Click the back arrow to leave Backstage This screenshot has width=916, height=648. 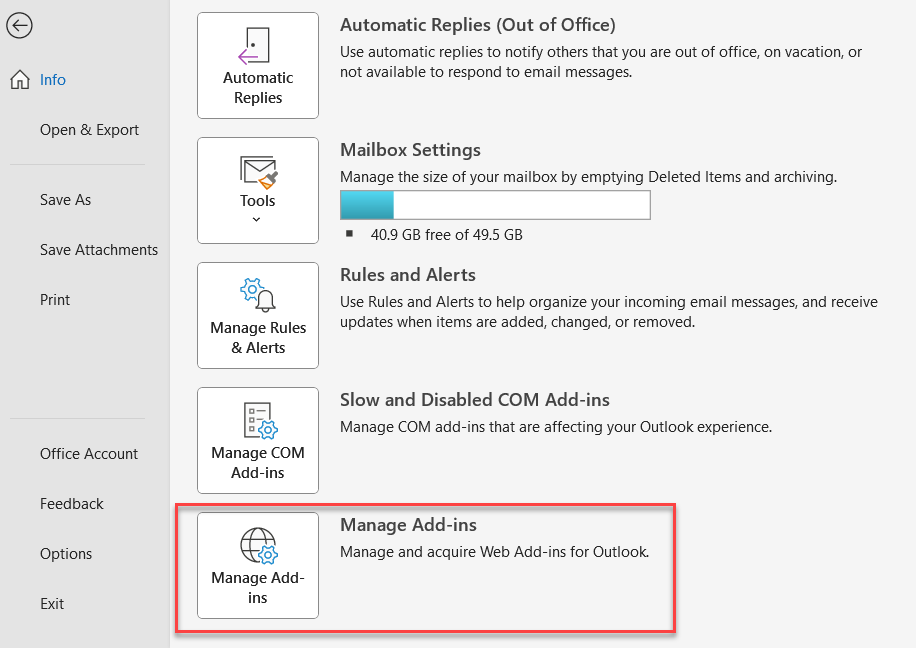19,26
